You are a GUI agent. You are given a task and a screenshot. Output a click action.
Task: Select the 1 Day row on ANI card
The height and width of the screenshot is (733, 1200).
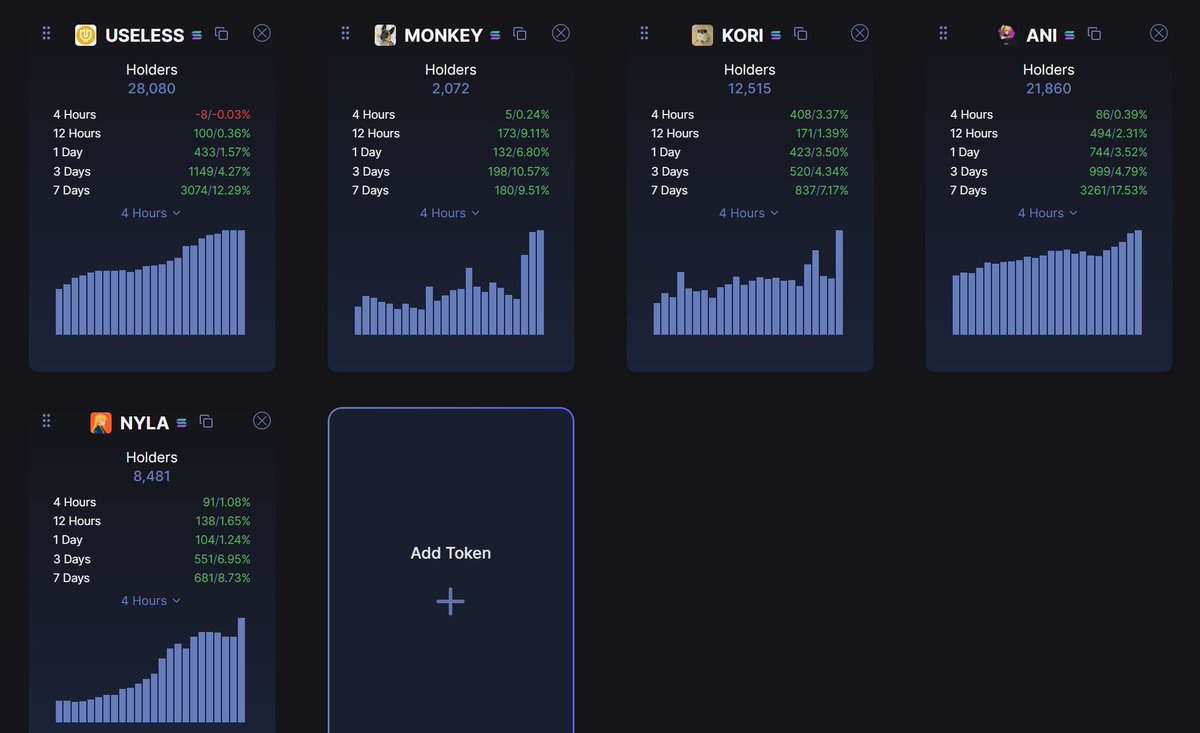[1048, 152]
